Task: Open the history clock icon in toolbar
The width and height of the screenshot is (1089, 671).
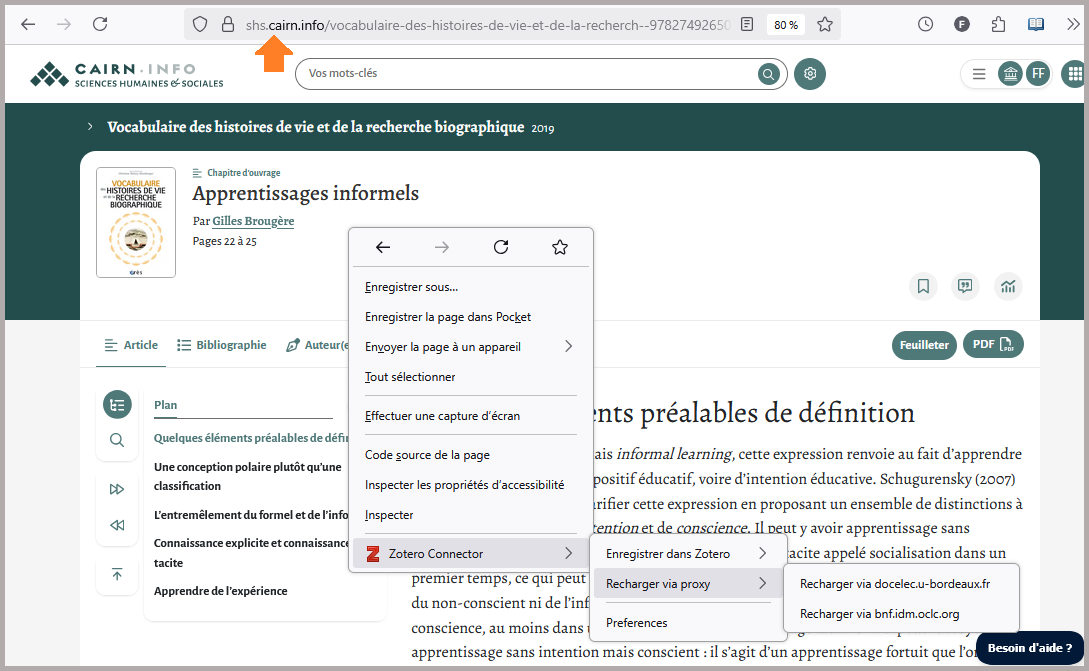Action: pyautogui.click(x=925, y=24)
